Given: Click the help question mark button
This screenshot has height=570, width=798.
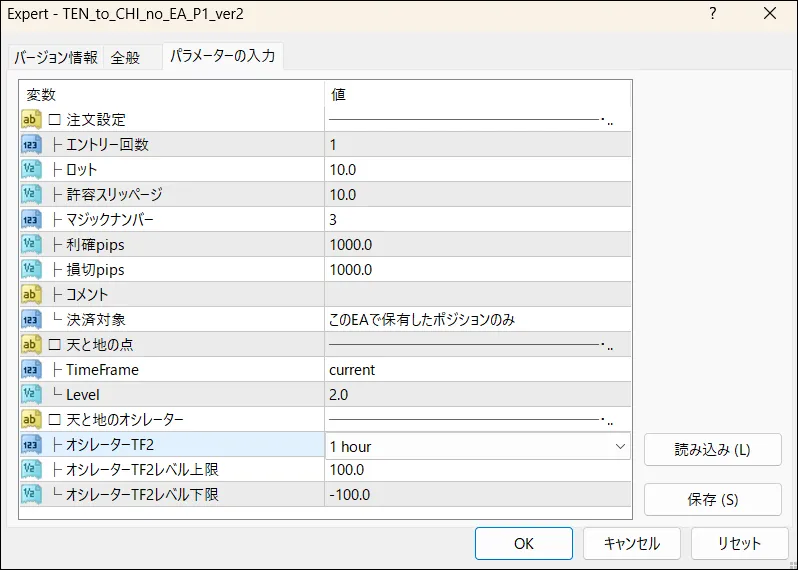Looking at the screenshot, I should 713,14.
